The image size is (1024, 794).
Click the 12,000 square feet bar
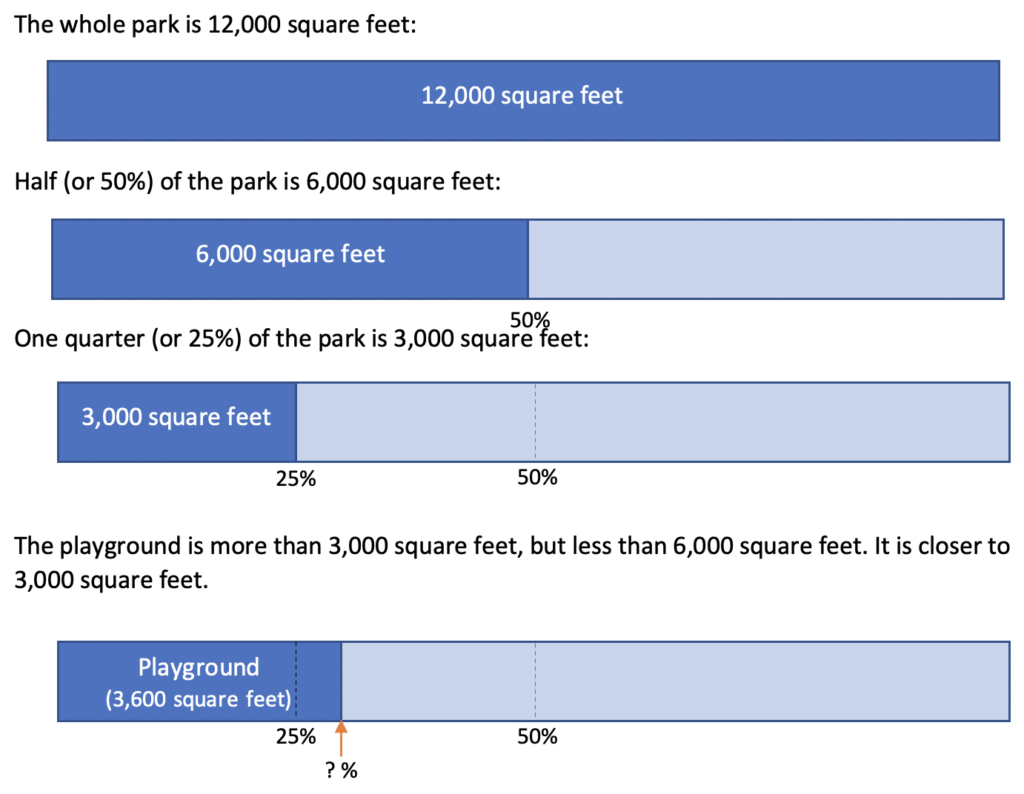coord(523,101)
